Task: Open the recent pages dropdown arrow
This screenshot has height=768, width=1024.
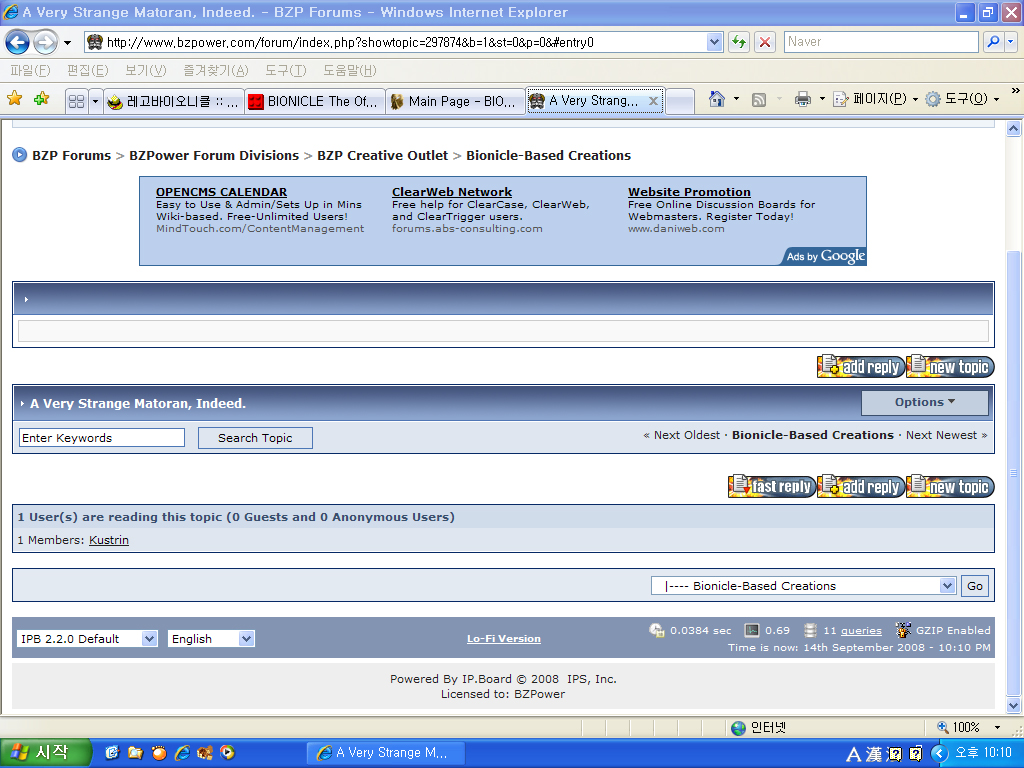Action: (67, 43)
